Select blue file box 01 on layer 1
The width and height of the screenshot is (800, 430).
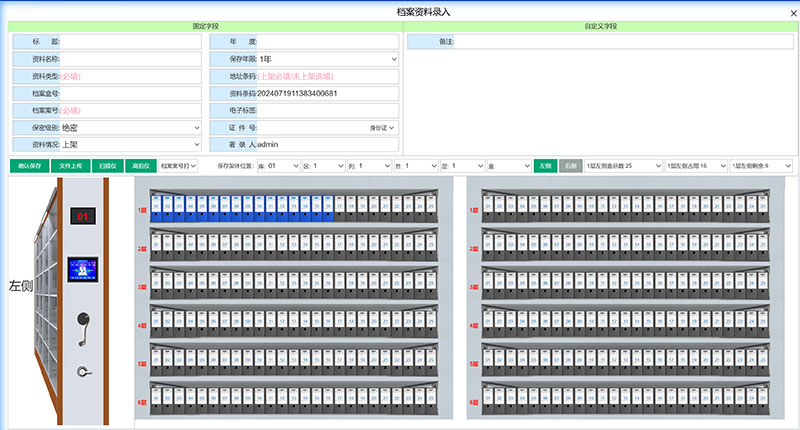click(156, 207)
